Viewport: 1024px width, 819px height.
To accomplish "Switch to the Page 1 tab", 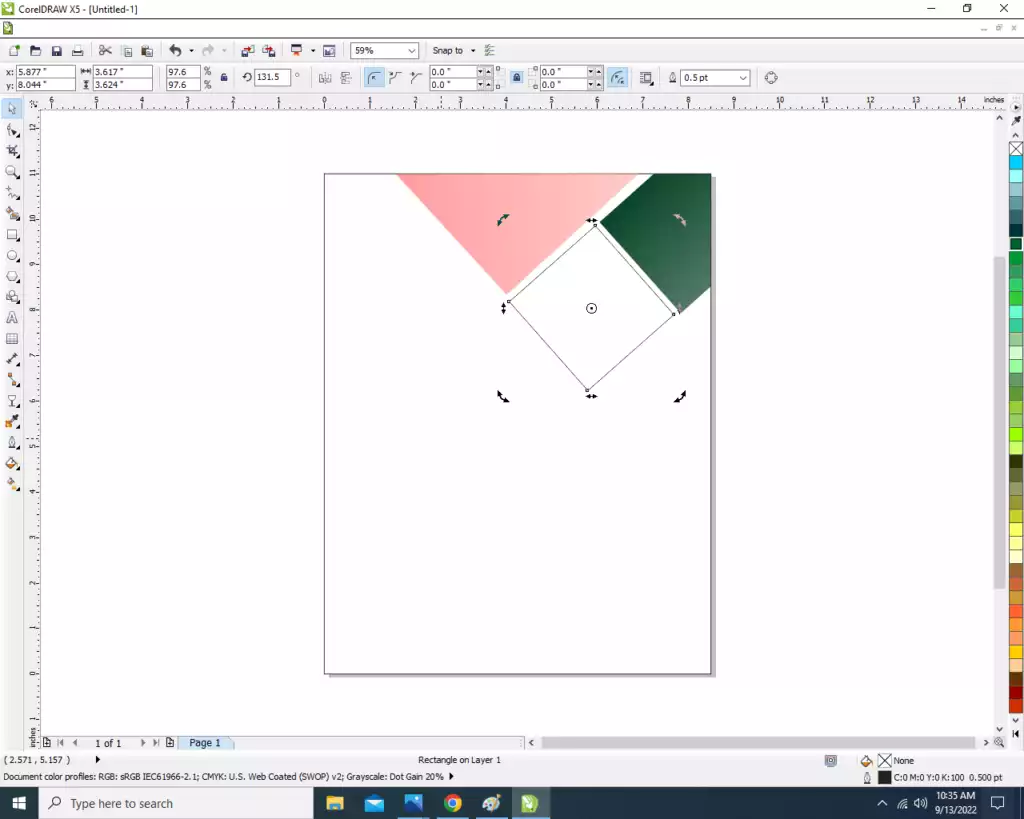I will click(x=204, y=743).
